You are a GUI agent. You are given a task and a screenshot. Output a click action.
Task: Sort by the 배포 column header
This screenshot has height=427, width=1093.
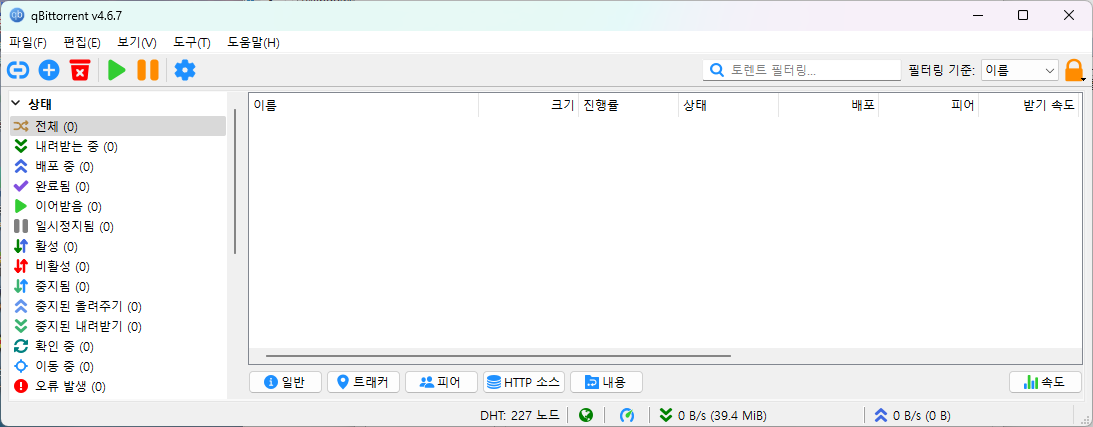(829, 105)
